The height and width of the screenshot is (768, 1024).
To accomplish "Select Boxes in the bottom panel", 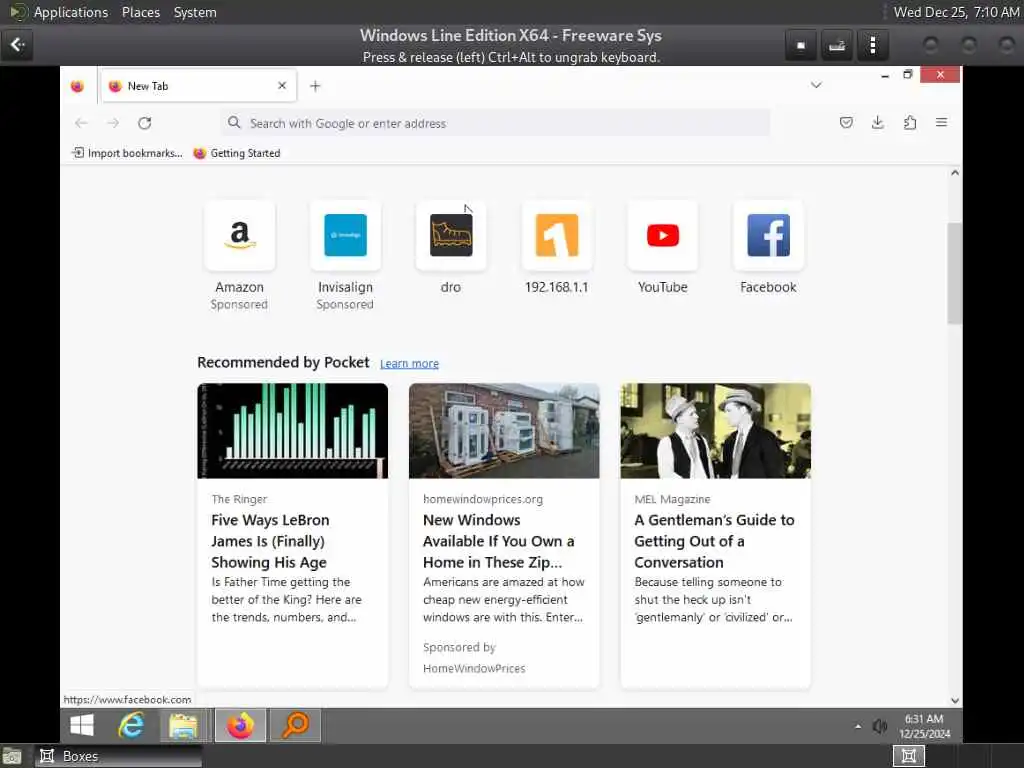I will coord(118,756).
